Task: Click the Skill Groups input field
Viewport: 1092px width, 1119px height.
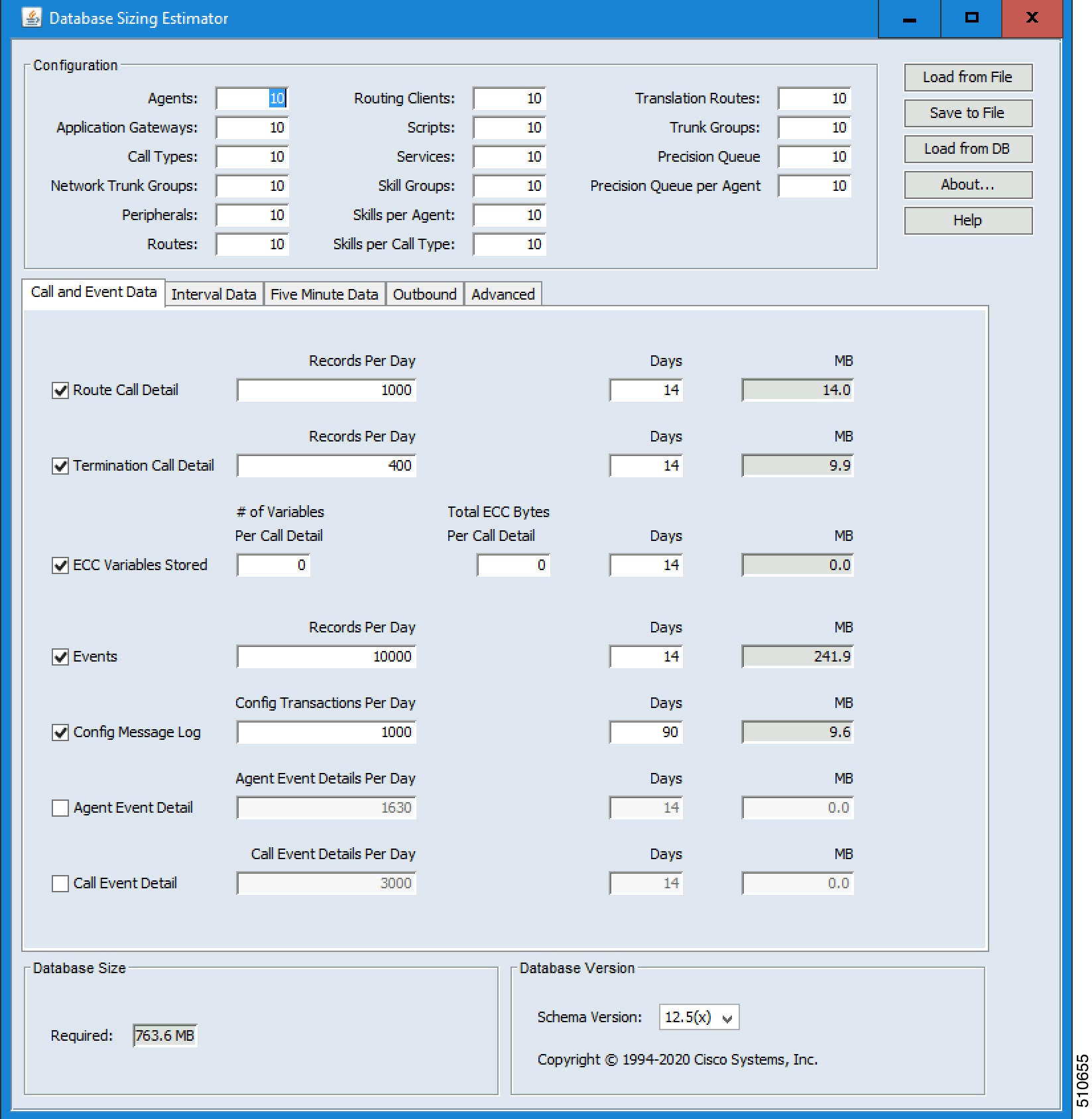Action: point(509,186)
